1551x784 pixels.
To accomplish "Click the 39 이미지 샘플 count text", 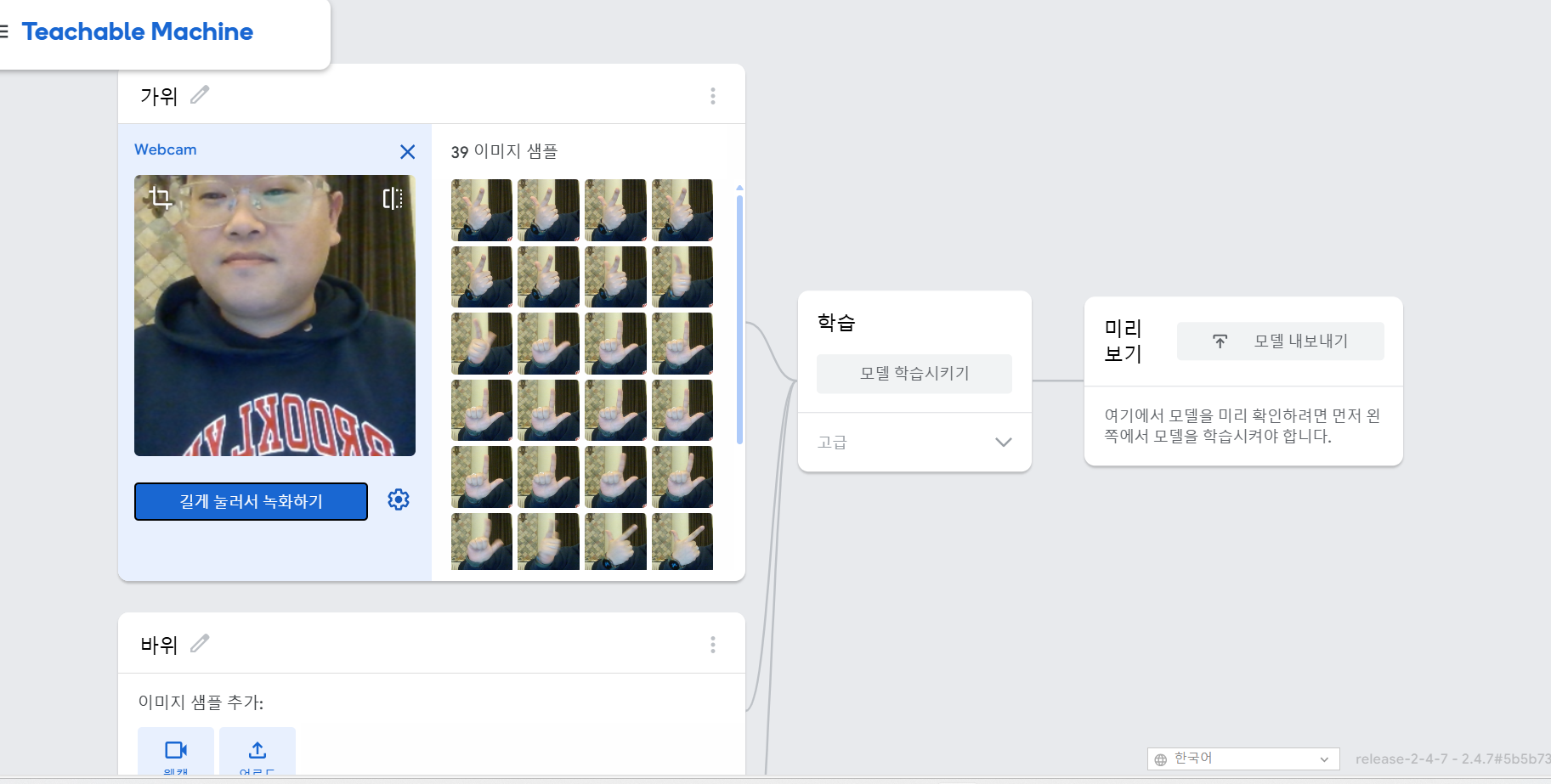I will (505, 152).
